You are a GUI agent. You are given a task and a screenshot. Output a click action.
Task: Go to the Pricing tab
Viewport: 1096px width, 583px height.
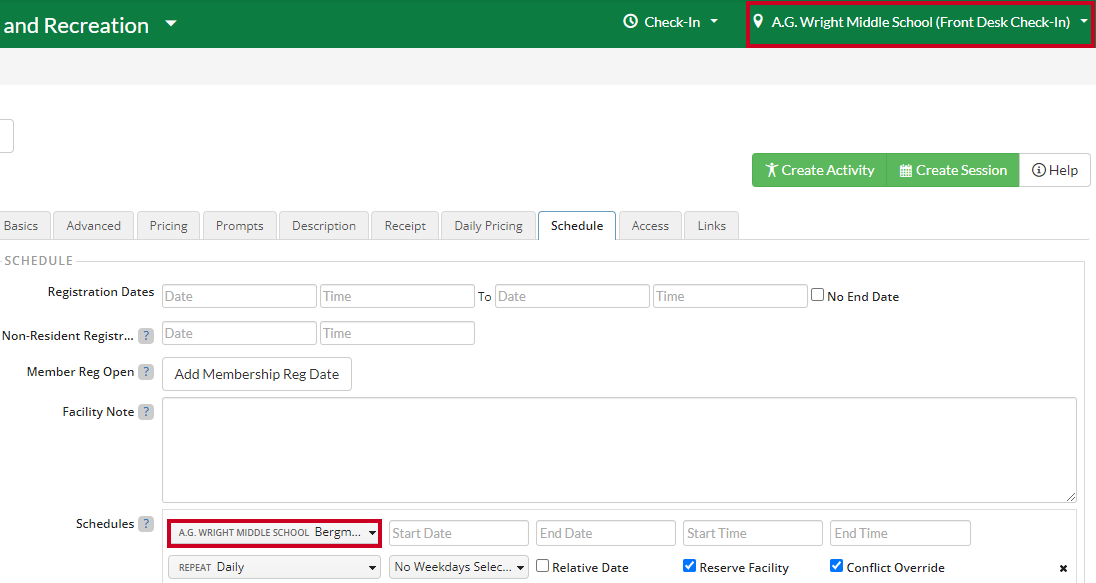(x=168, y=226)
